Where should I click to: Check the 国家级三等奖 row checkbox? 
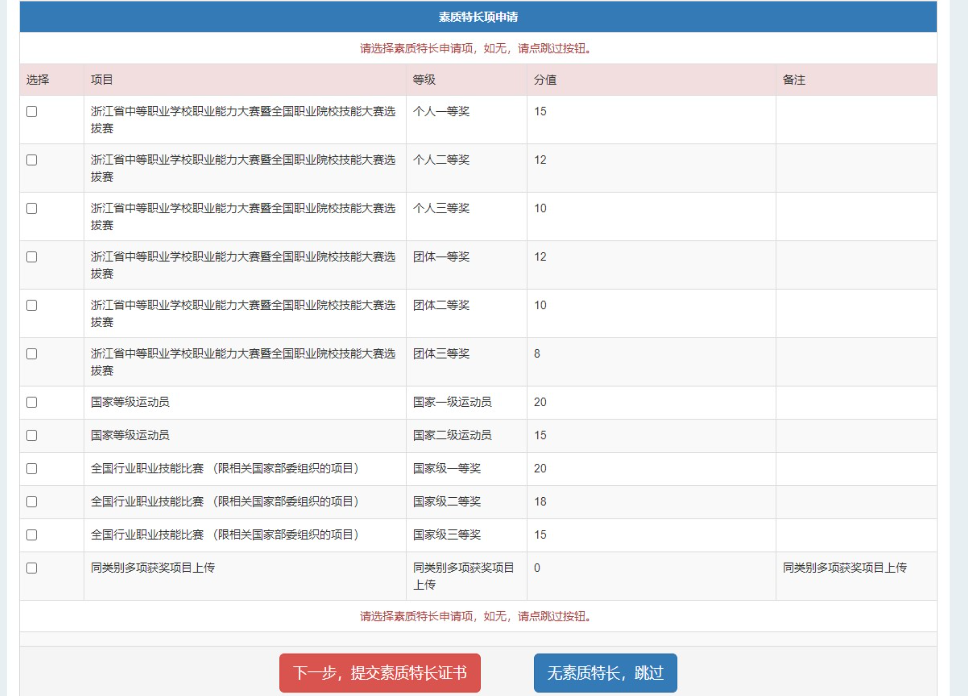32,534
